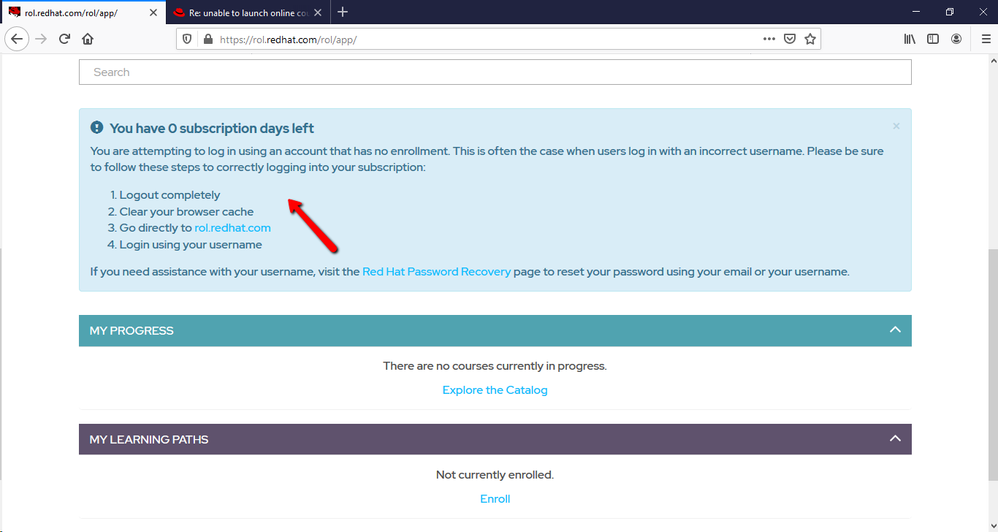998x532 pixels.
Task: Open the Firefox account icon
Action: click(956, 39)
